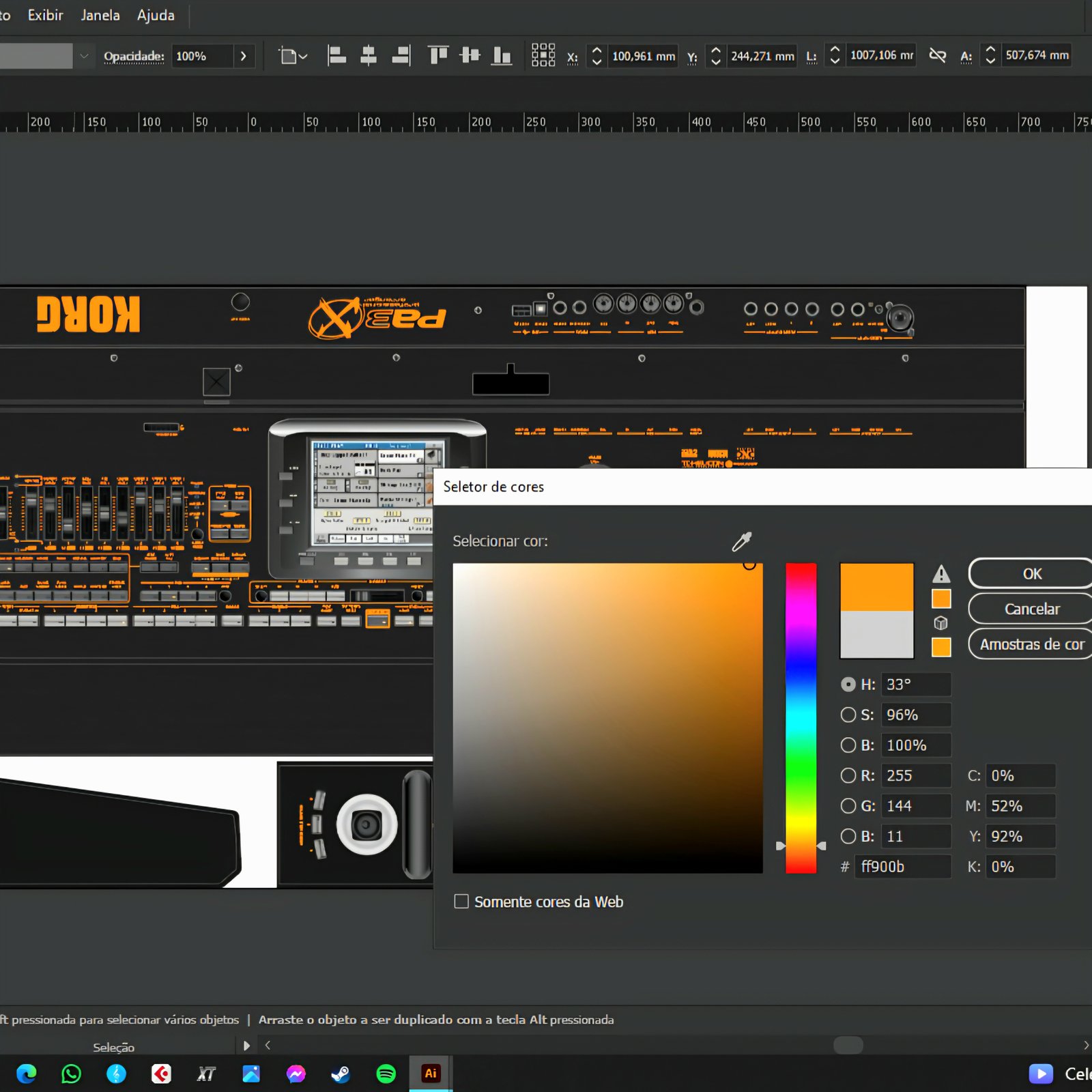The width and height of the screenshot is (1092, 1092).
Task: Expand the Opacidade slider arrow
Action: (x=243, y=56)
